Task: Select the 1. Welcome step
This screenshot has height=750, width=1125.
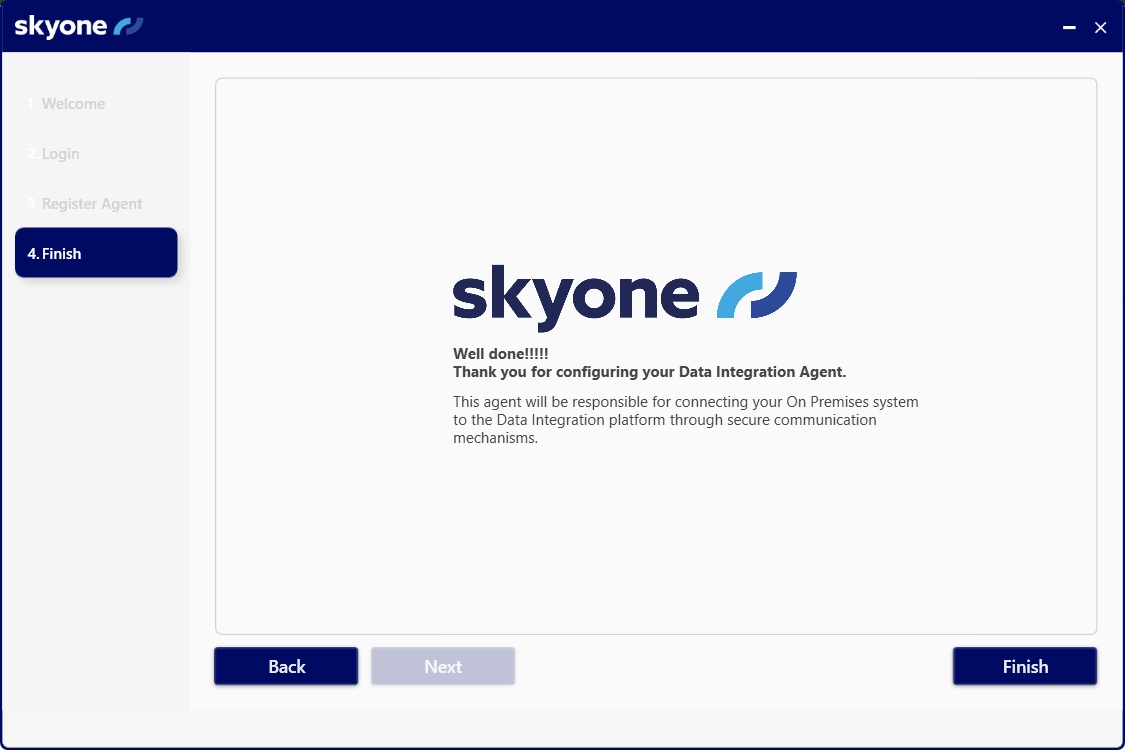Action: pyautogui.click(x=66, y=104)
